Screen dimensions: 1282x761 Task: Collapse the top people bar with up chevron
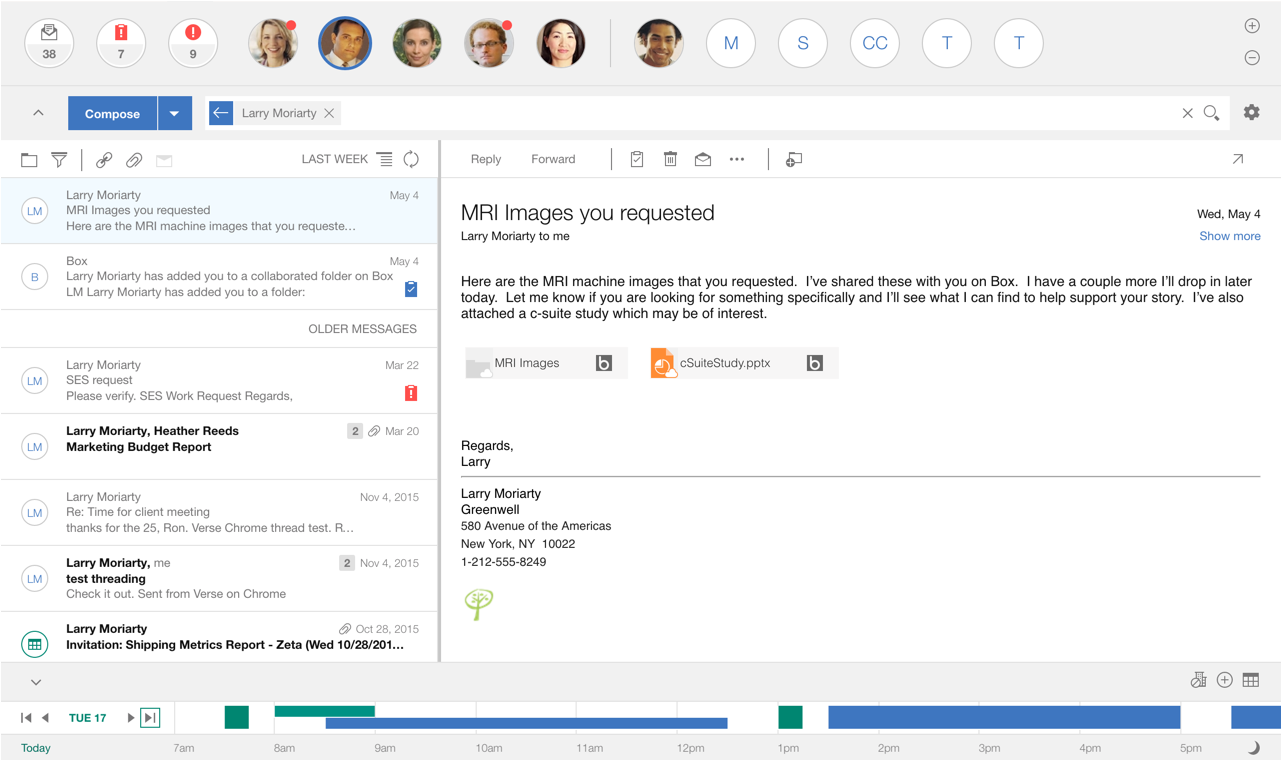[x=38, y=113]
